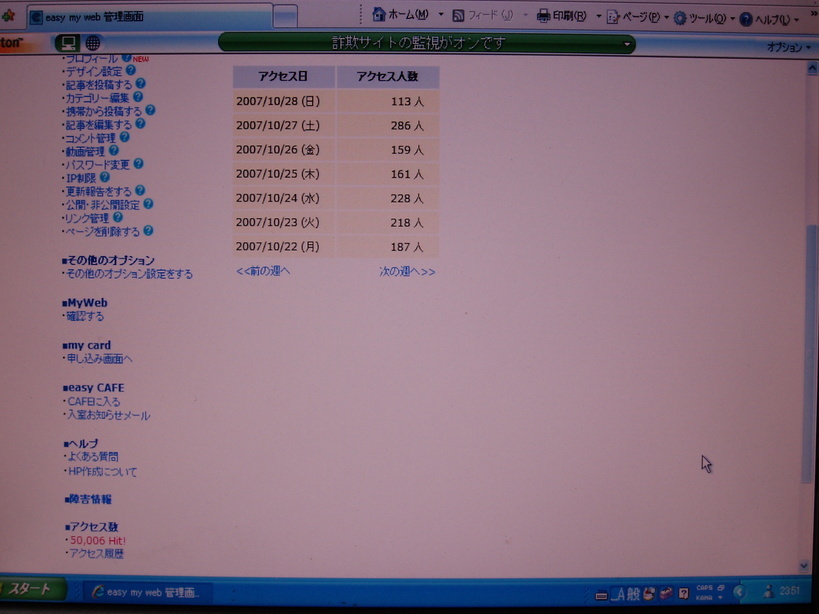The width and height of the screenshot is (819, 614).
Task: Click the Print (印刷) printer icon
Action: coord(543,16)
